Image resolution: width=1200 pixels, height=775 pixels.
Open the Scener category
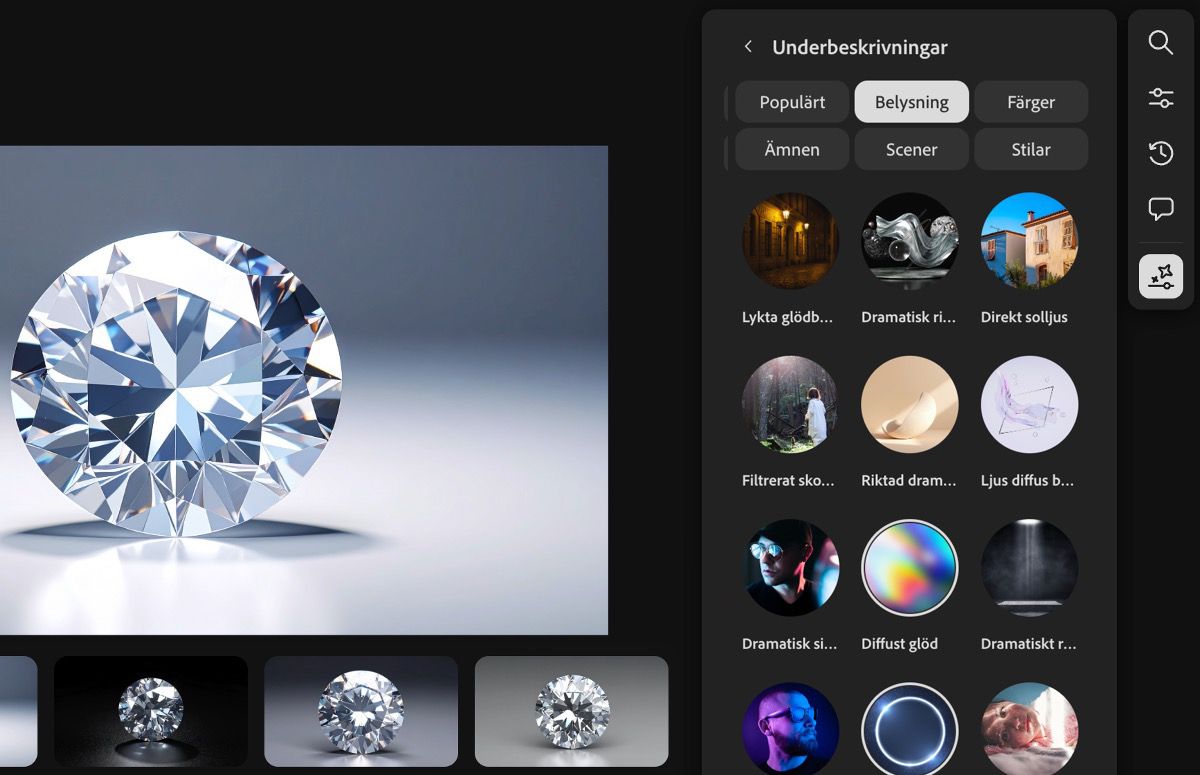pyautogui.click(x=911, y=149)
